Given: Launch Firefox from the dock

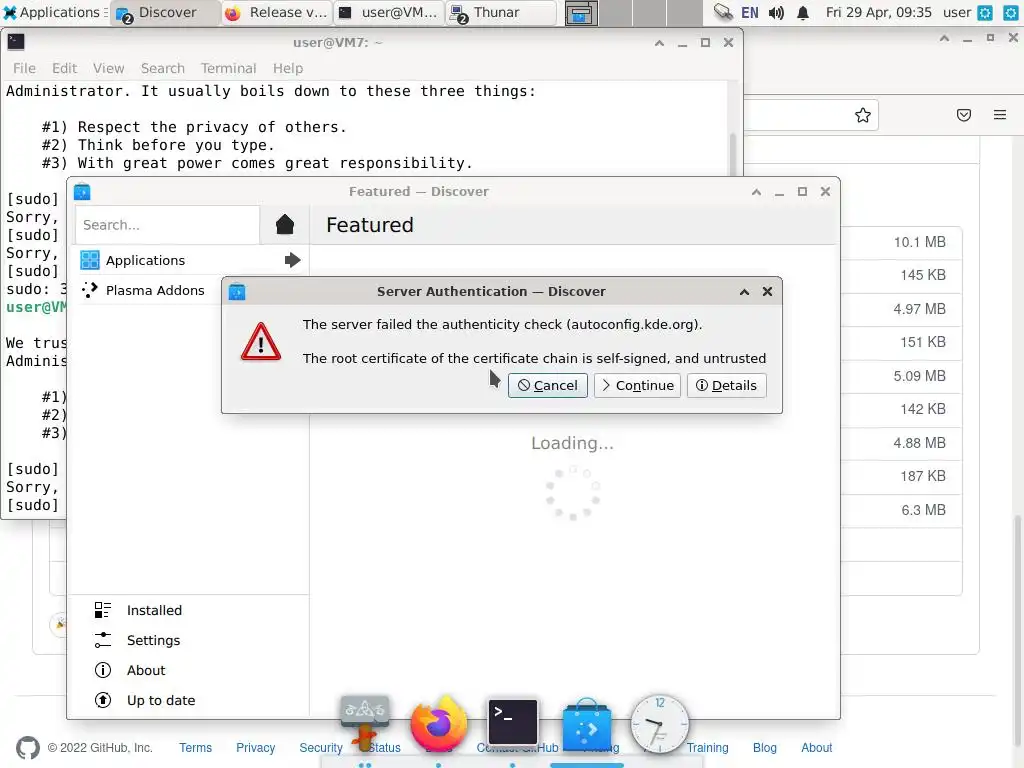Looking at the screenshot, I should point(439,724).
